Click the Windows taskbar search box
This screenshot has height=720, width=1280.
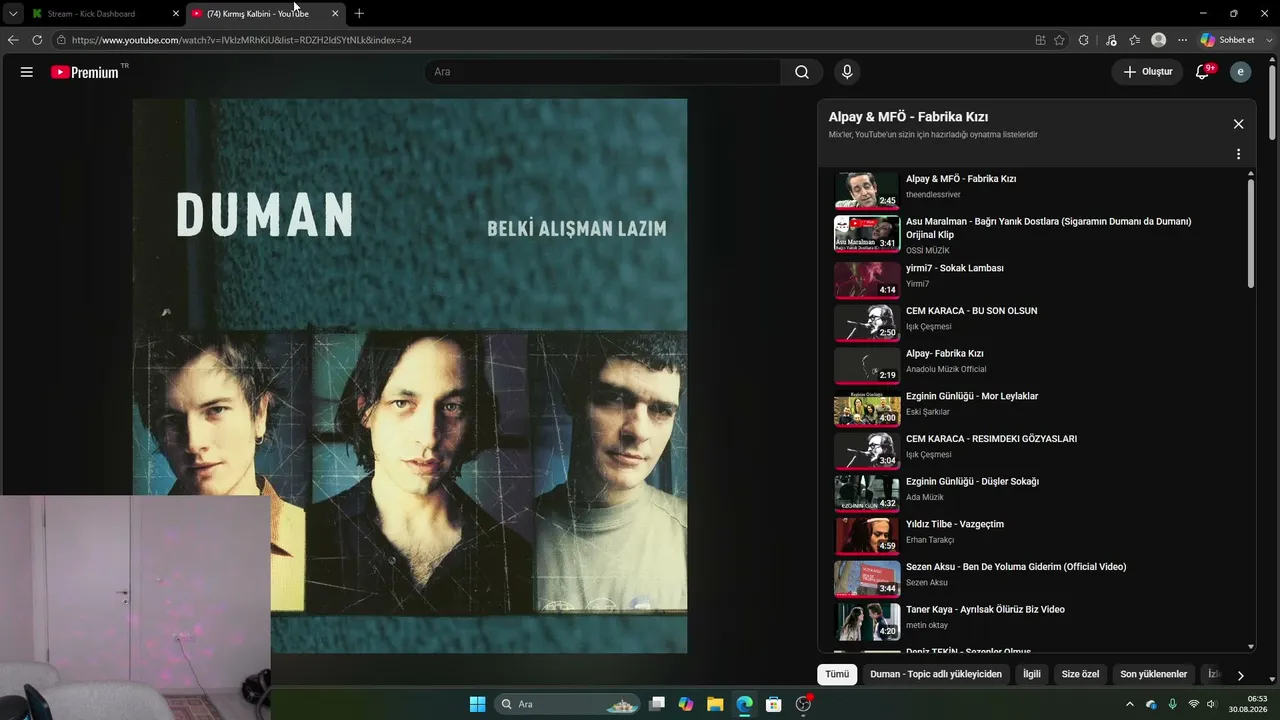[568, 704]
